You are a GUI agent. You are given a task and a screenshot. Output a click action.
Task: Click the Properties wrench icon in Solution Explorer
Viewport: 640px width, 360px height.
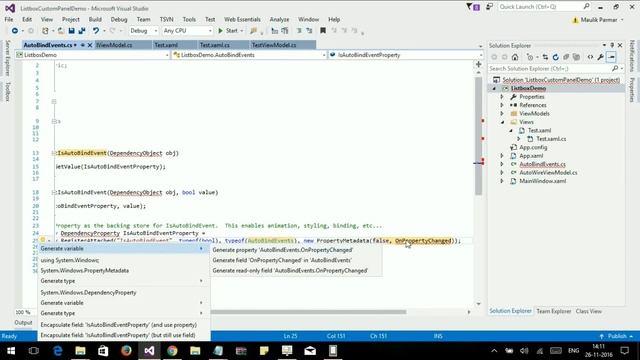(600, 57)
